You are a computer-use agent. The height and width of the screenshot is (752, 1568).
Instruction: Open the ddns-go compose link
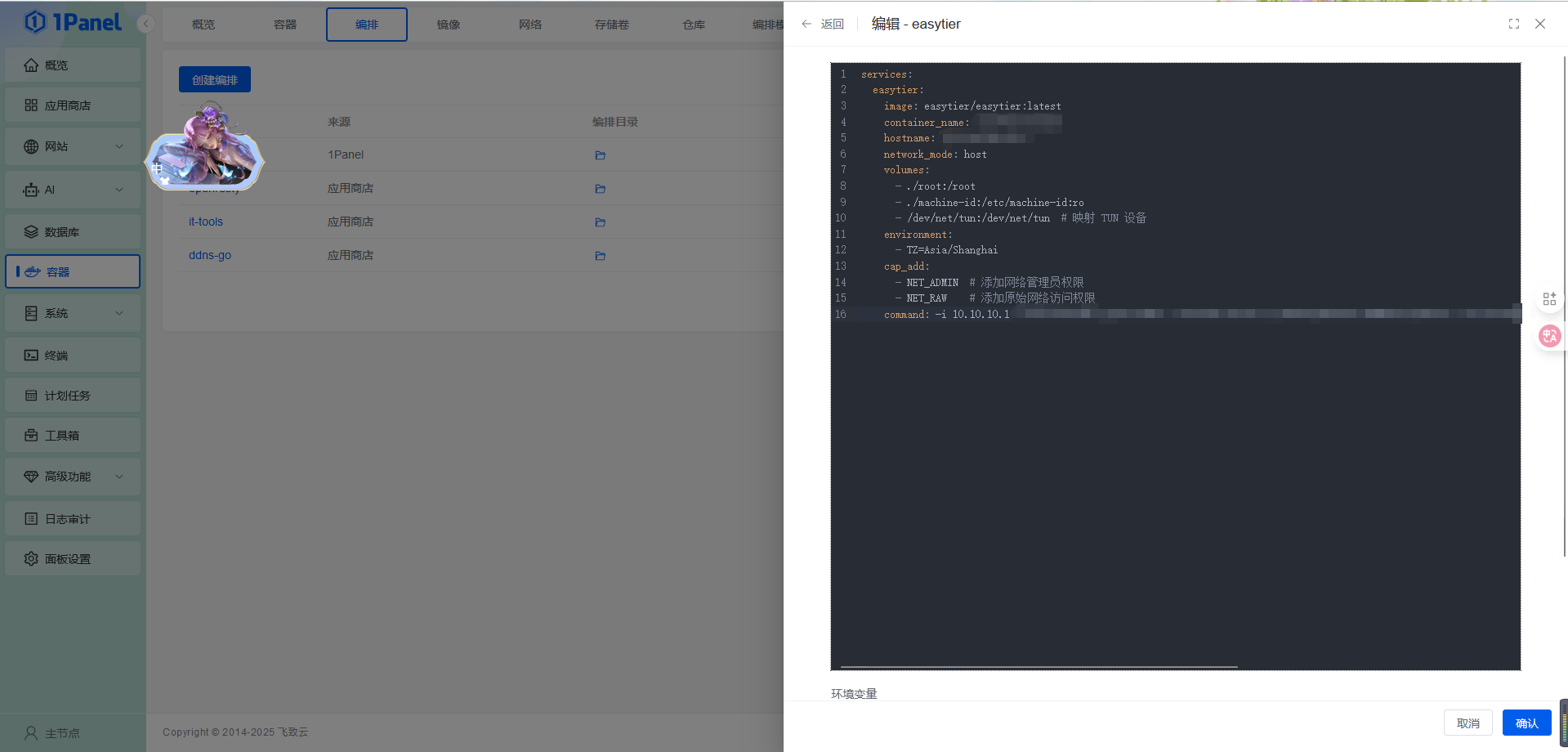coord(210,255)
